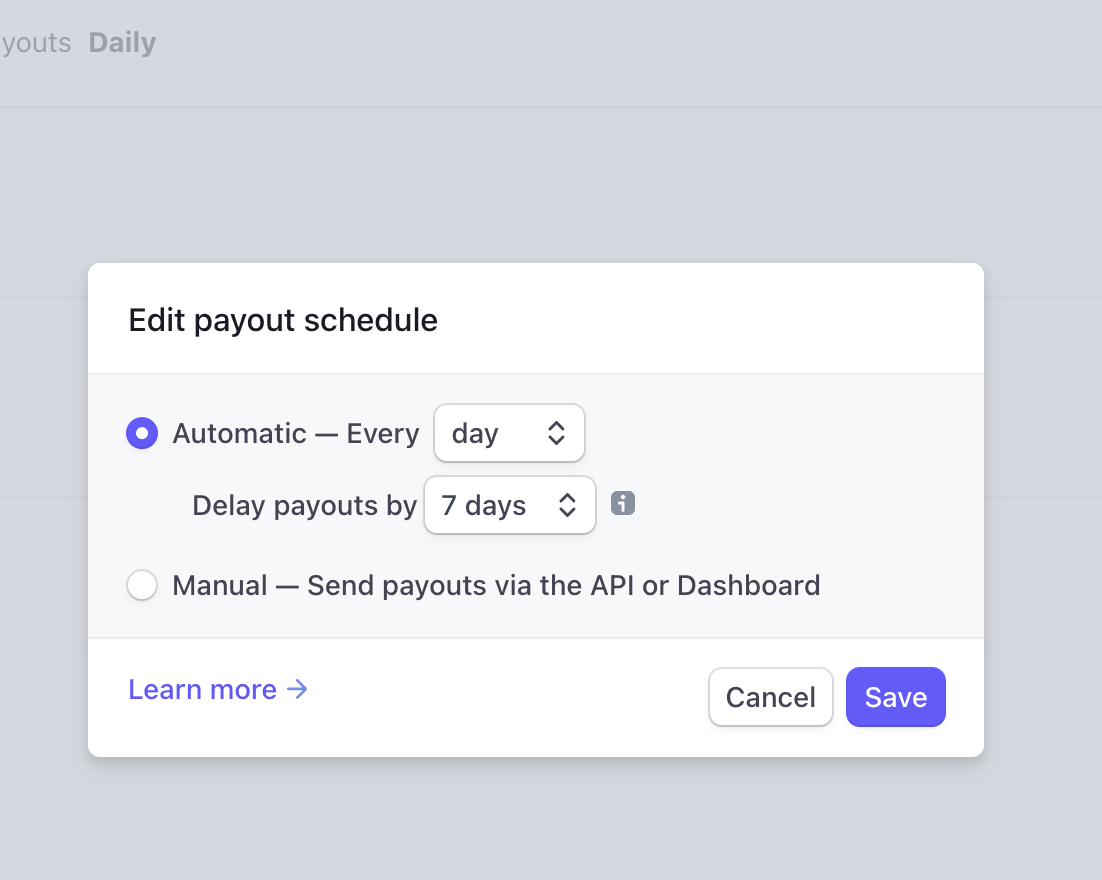This screenshot has width=1102, height=880.
Task: Click the 'Delay payouts by' label
Action: 304,505
